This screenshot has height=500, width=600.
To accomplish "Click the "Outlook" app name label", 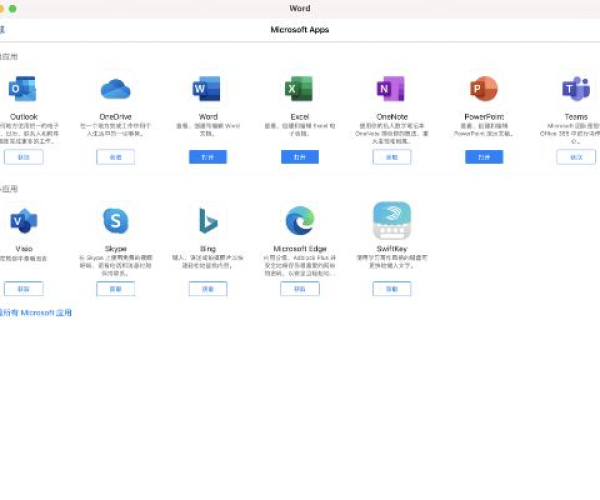I will click(x=24, y=117).
